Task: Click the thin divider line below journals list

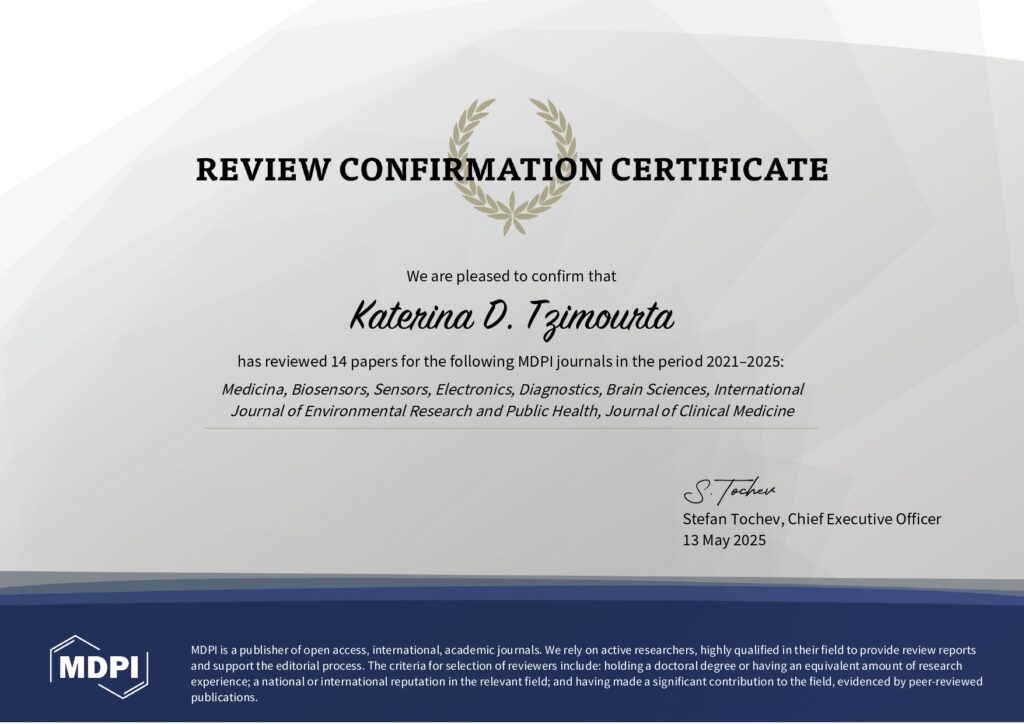Action: 511,429
